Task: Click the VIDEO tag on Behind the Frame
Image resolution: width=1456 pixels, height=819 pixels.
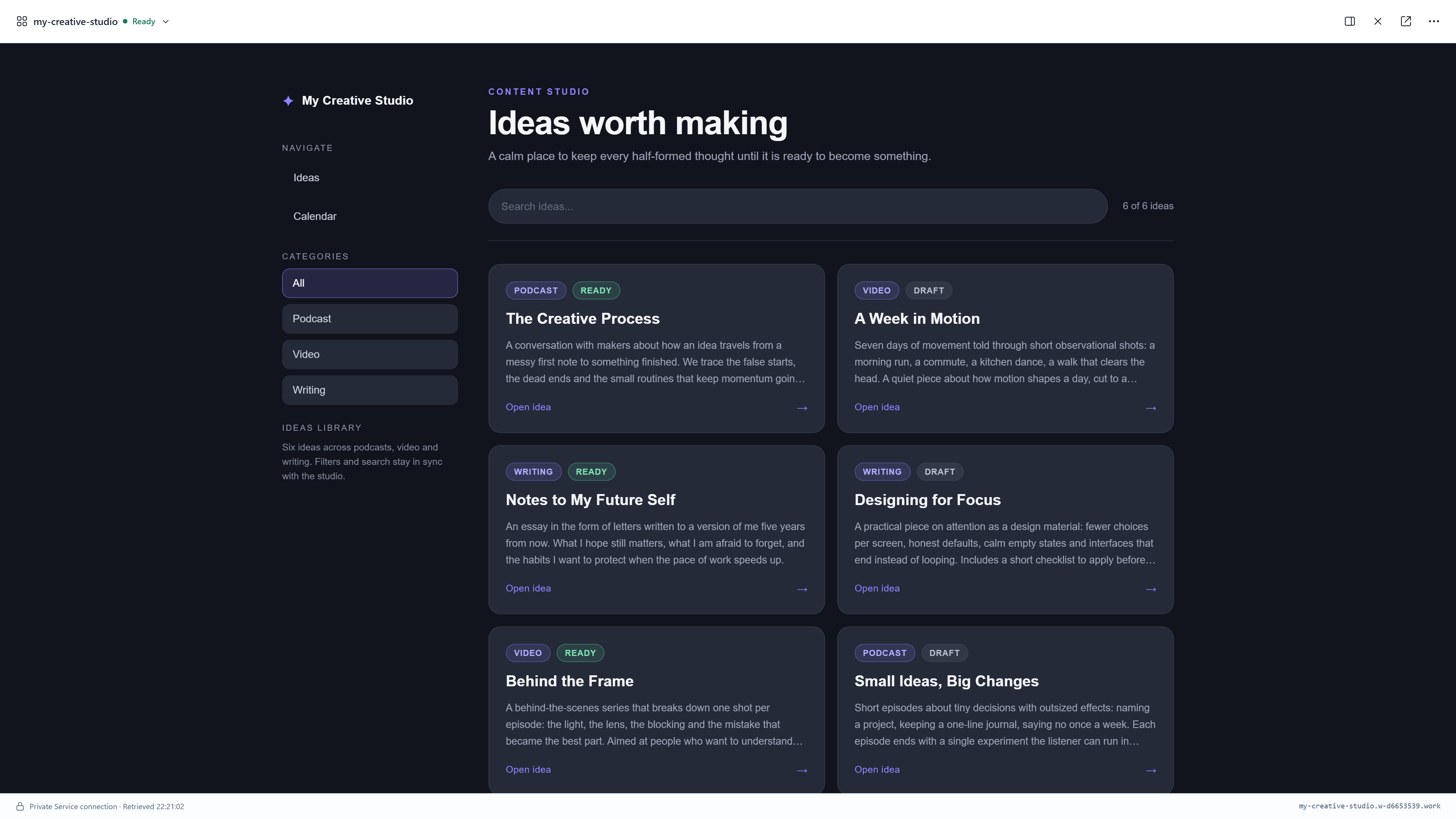Action: (x=527, y=653)
